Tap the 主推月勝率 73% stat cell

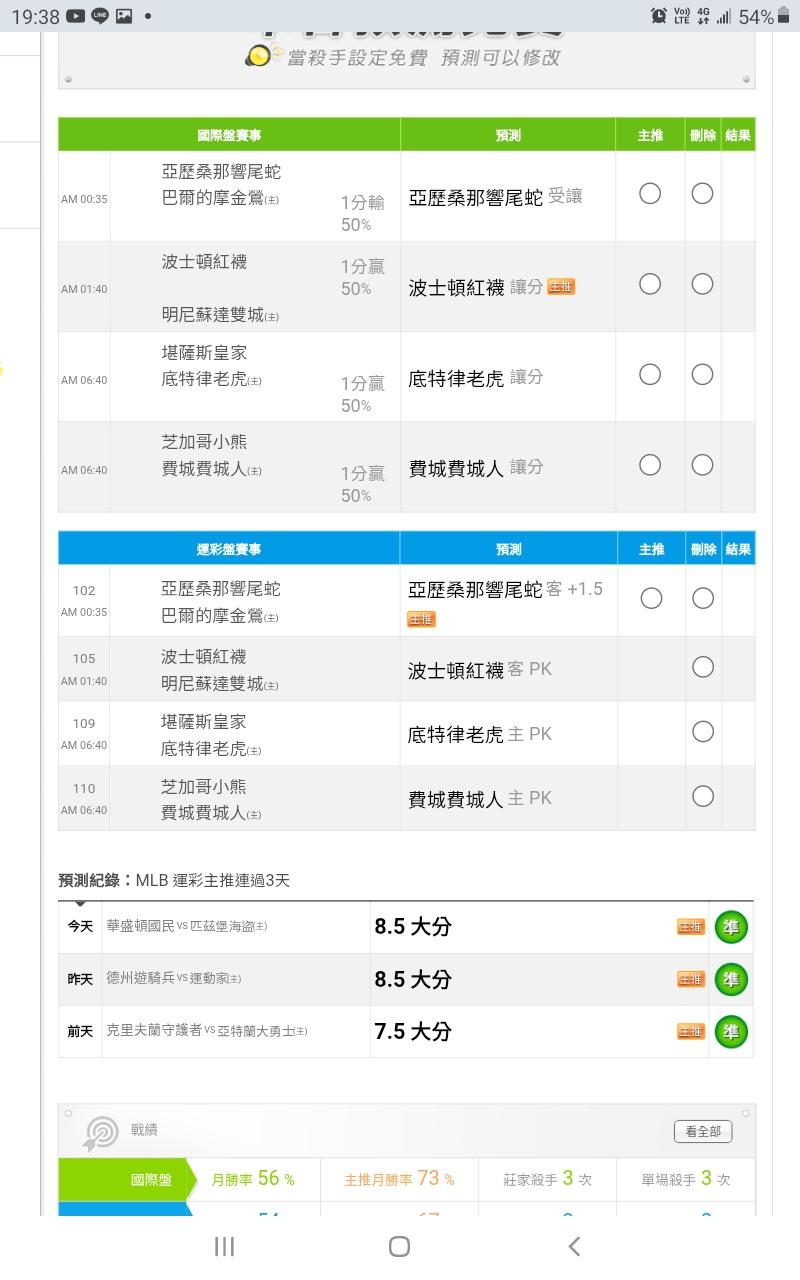point(399,1180)
